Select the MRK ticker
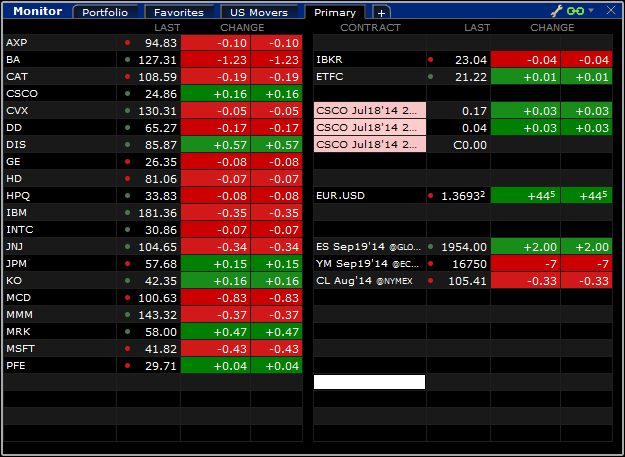The image size is (625, 457). click(x=18, y=331)
